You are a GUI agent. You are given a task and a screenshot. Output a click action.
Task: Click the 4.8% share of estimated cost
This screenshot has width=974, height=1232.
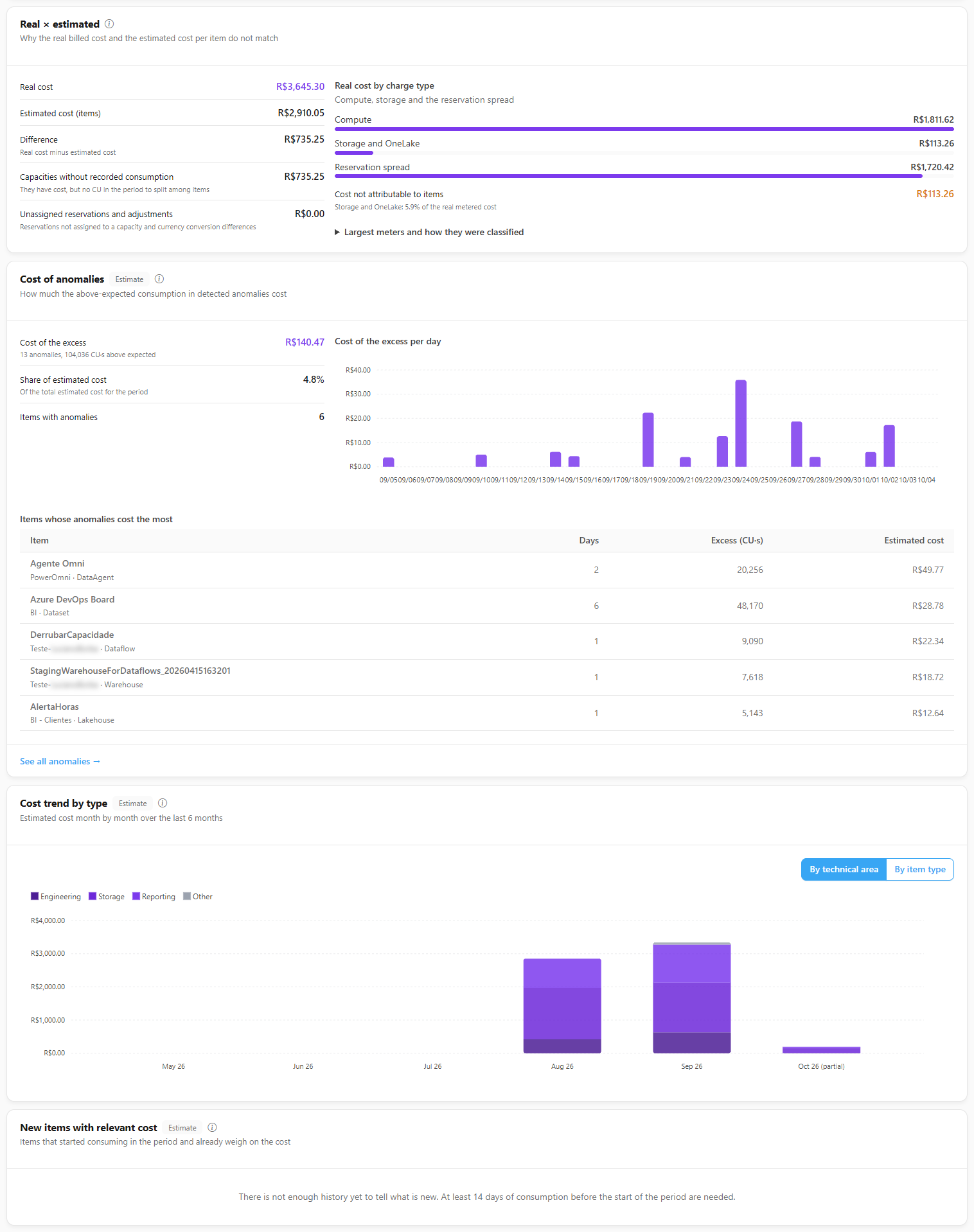pyautogui.click(x=314, y=380)
